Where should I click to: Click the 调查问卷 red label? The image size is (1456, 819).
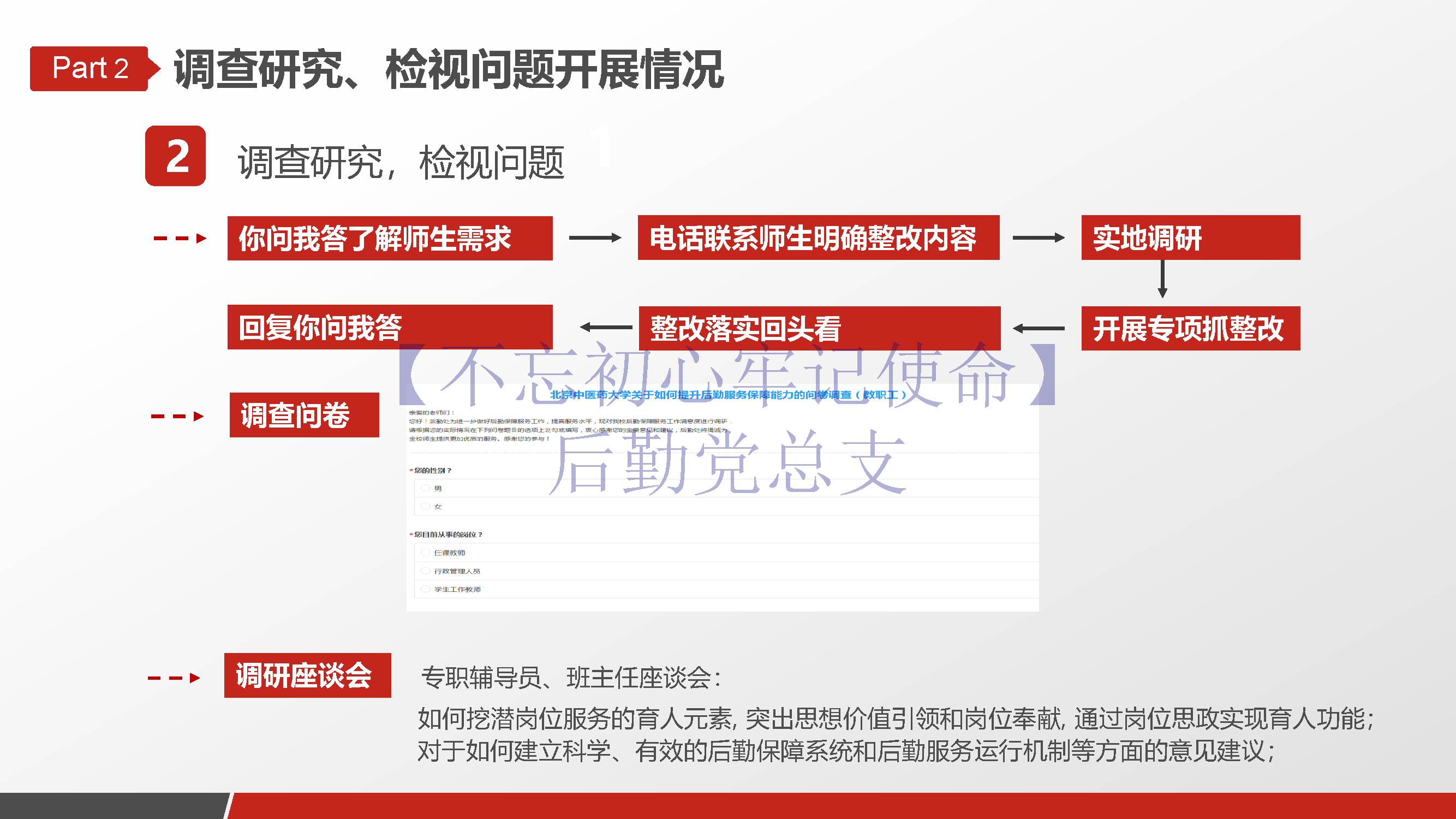click(x=304, y=415)
